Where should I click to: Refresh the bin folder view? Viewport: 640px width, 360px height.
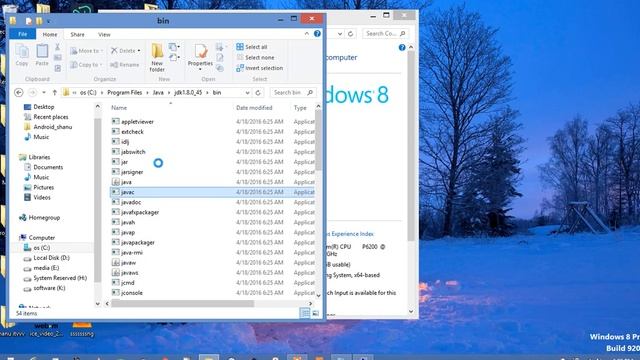[x=258, y=93]
